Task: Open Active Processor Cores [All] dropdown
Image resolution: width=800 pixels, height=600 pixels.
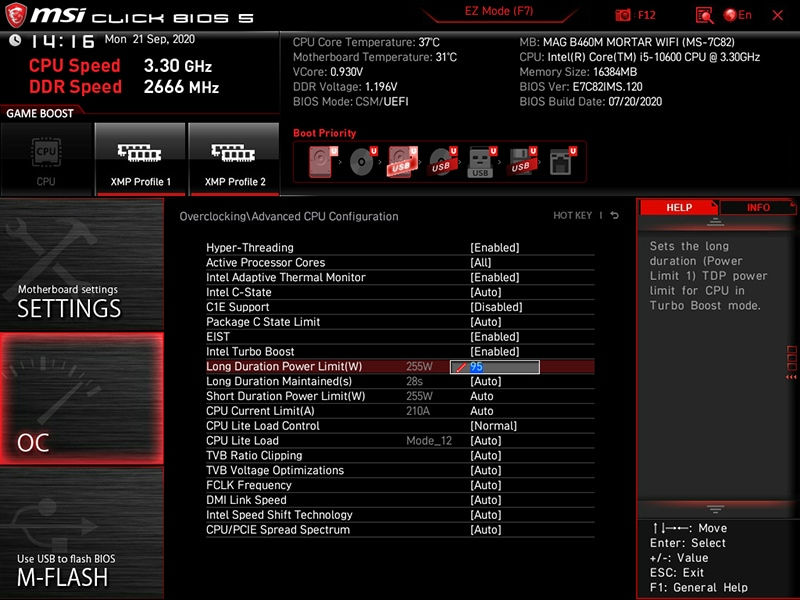Action: [x=481, y=262]
